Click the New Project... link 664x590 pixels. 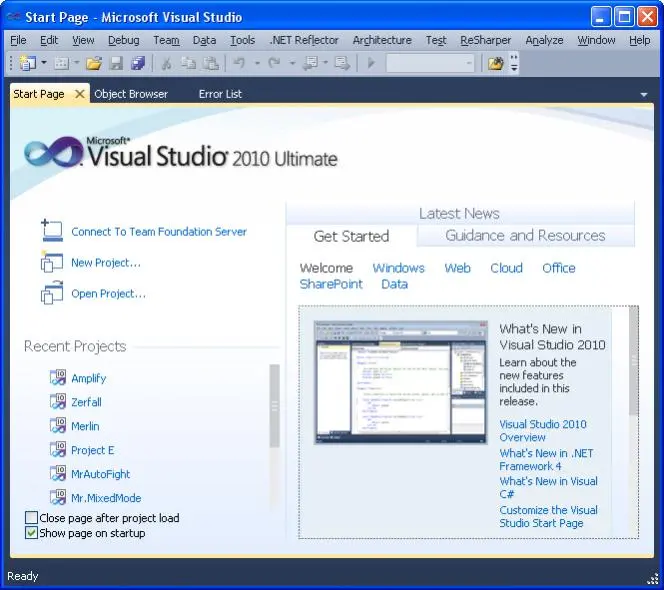[106, 263]
